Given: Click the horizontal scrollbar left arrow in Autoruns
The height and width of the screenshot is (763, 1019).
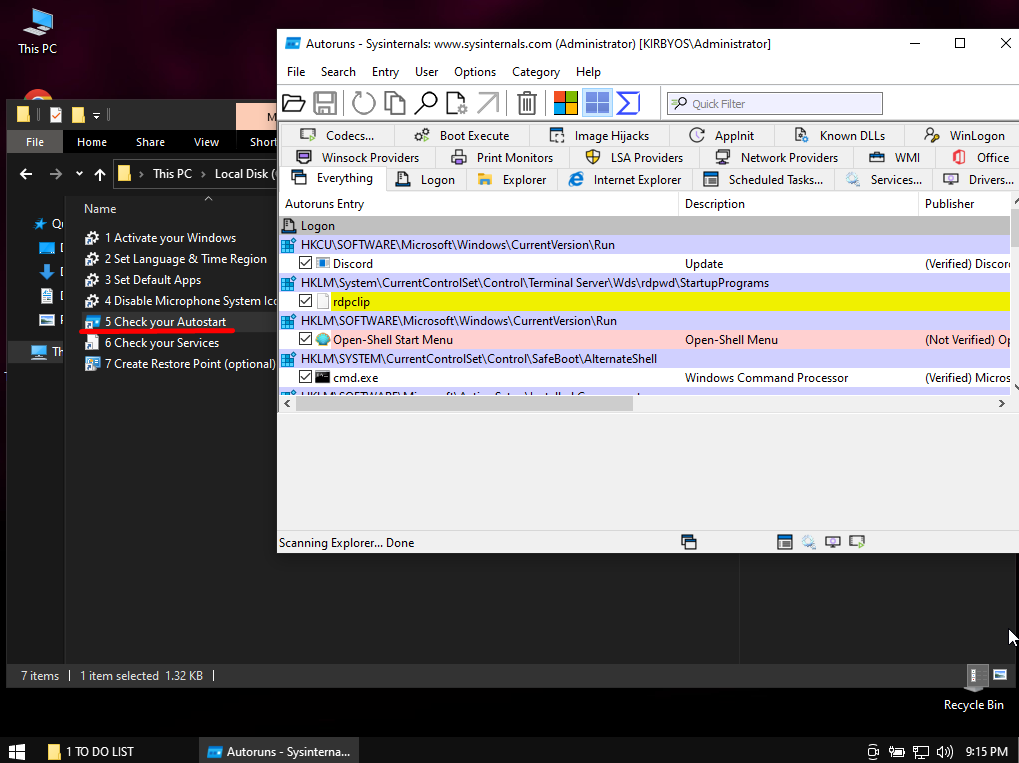Looking at the screenshot, I should tap(287, 404).
